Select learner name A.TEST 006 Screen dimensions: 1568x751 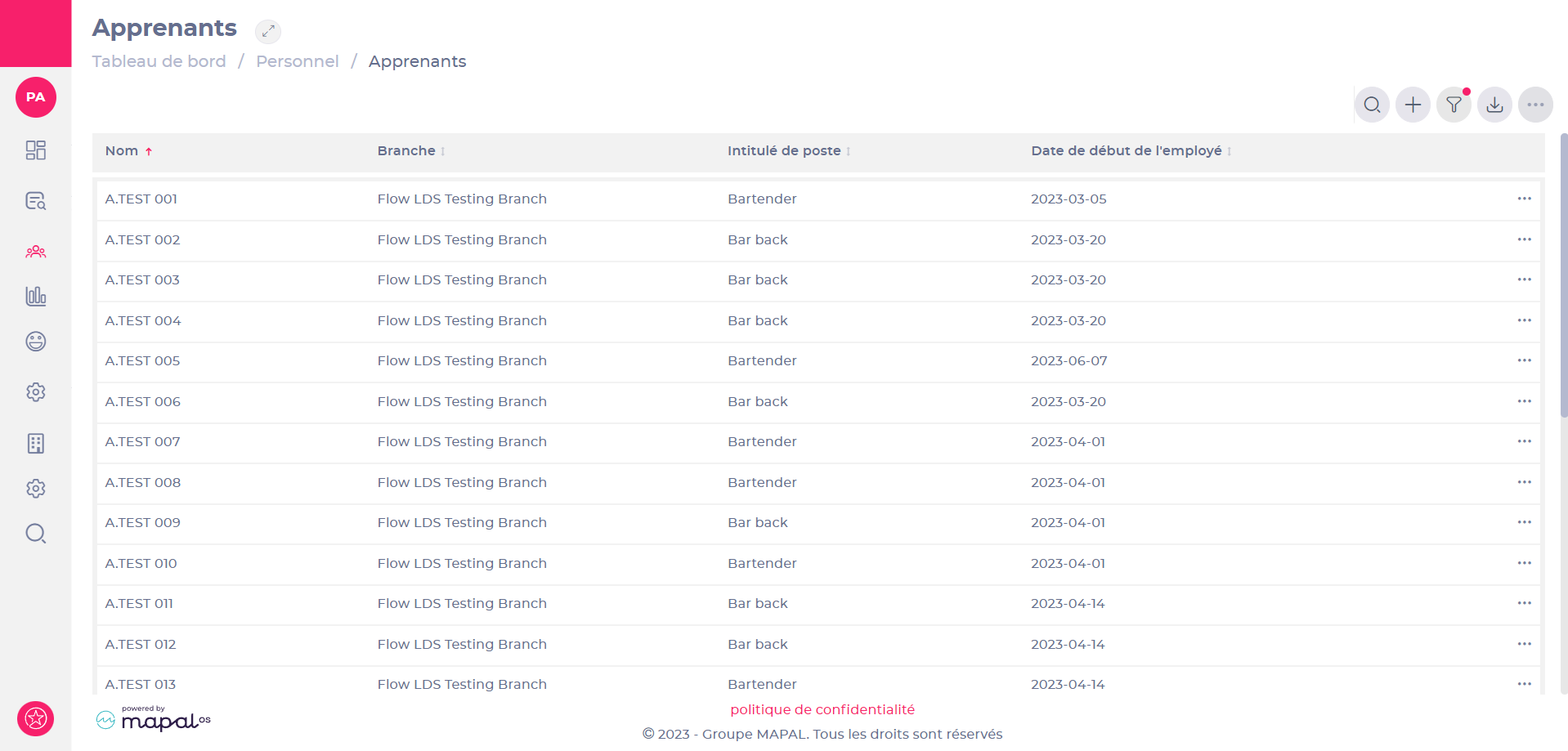[143, 401]
